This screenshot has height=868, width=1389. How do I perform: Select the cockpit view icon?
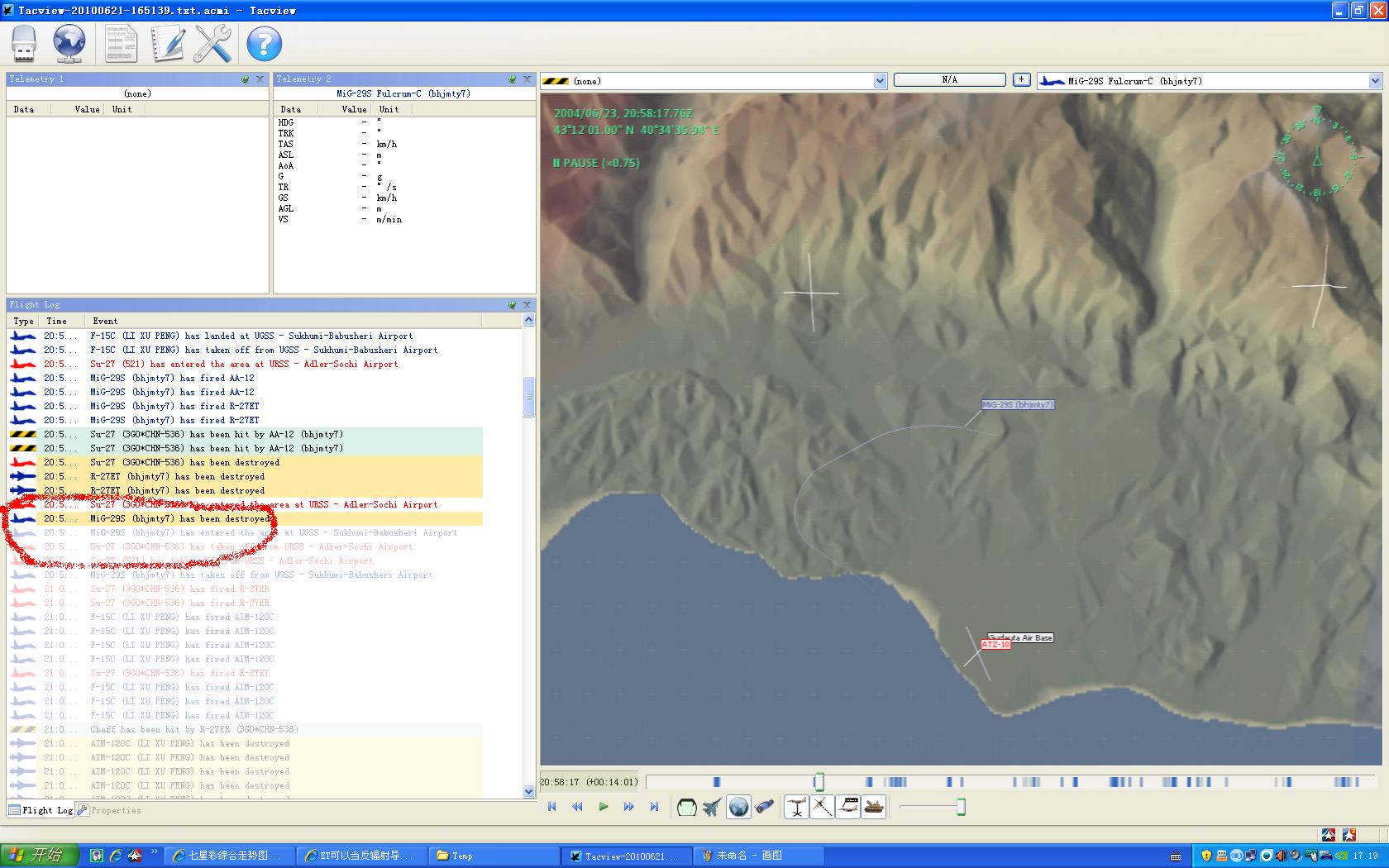click(686, 808)
